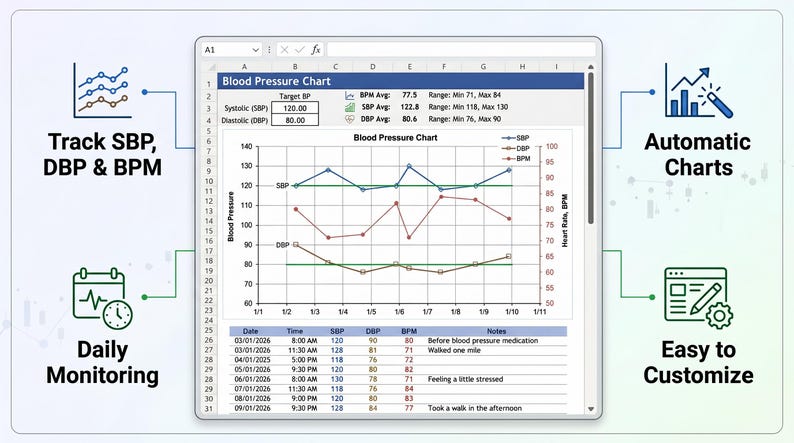Select column header E
The image size is (794, 443).
tap(409, 67)
